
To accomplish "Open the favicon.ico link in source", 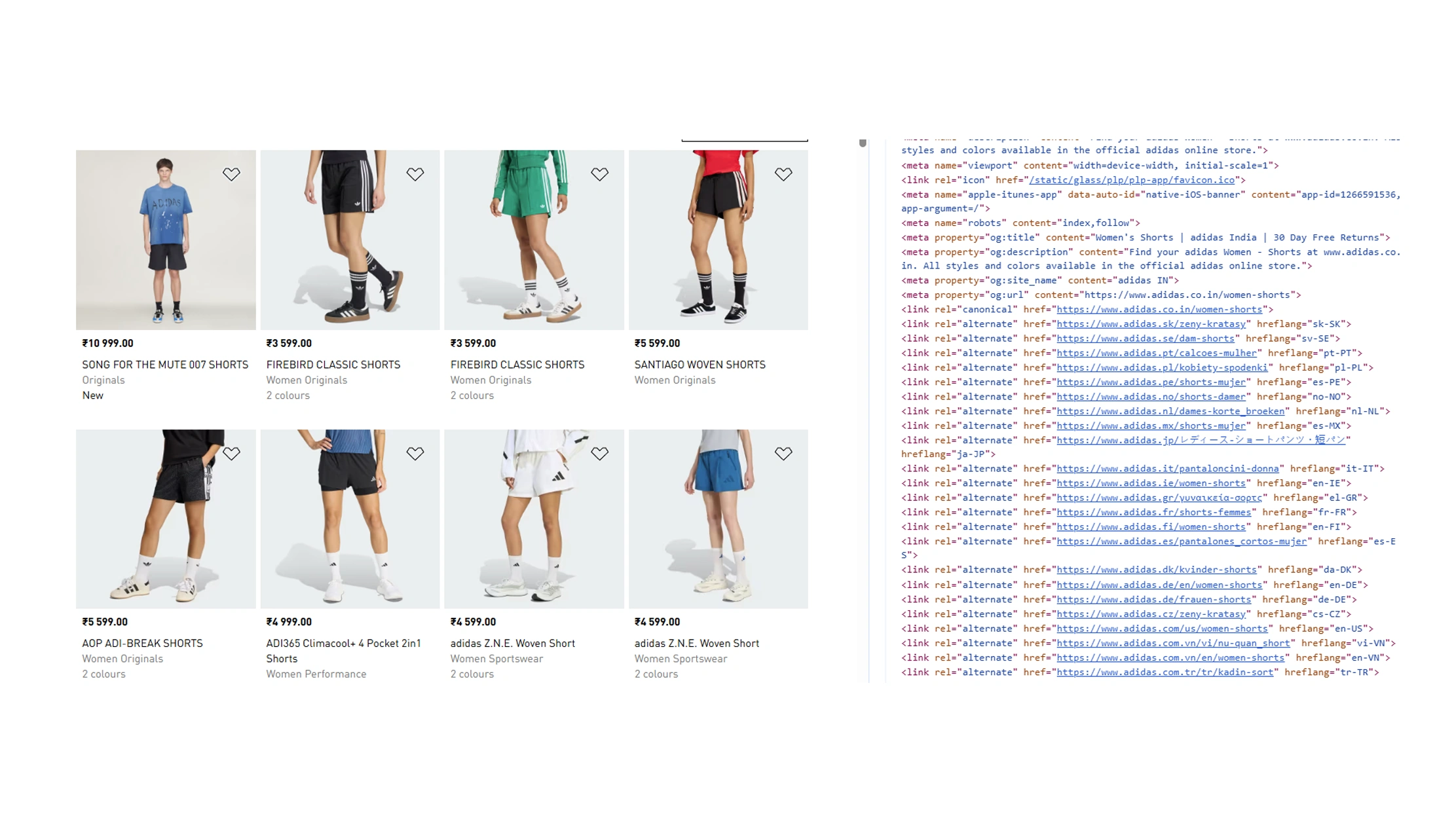I will click(x=1131, y=180).
